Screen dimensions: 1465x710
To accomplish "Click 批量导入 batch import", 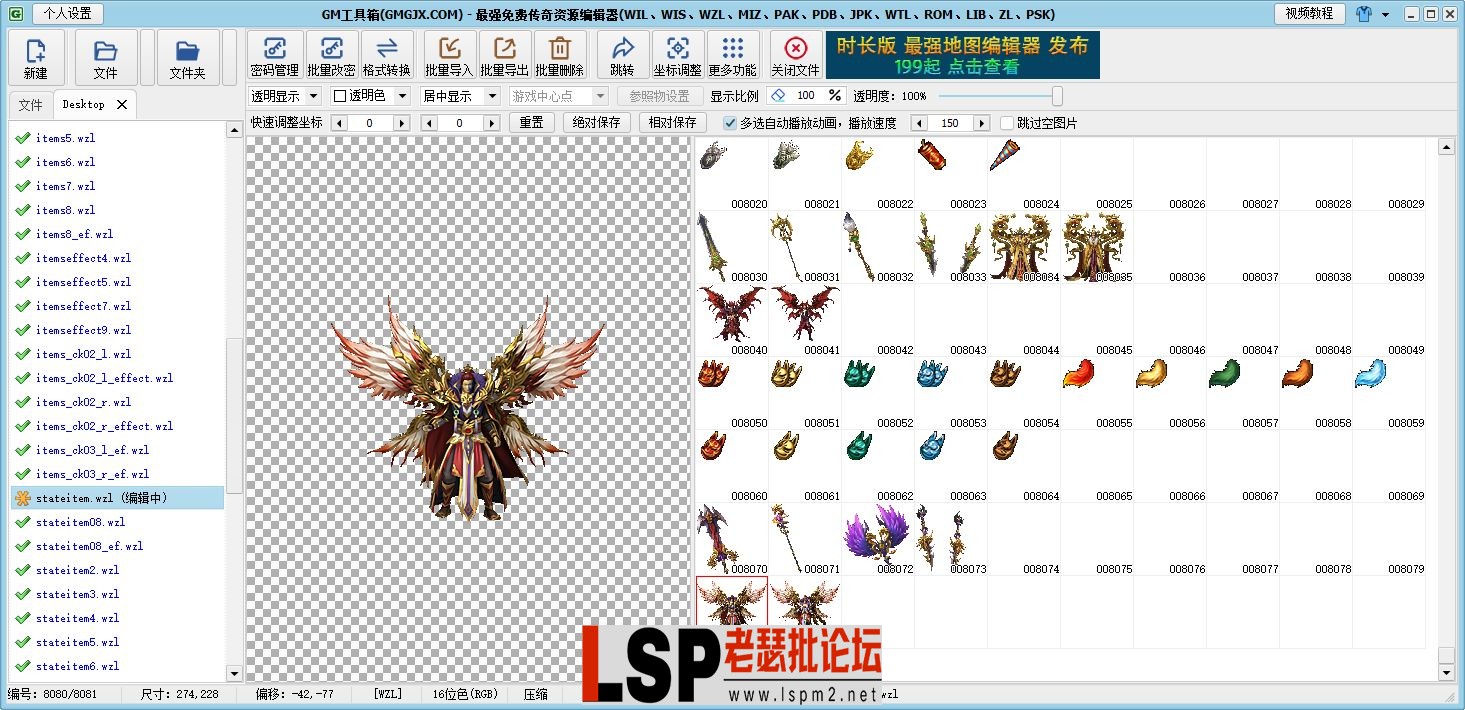I will click(x=450, y=55).
